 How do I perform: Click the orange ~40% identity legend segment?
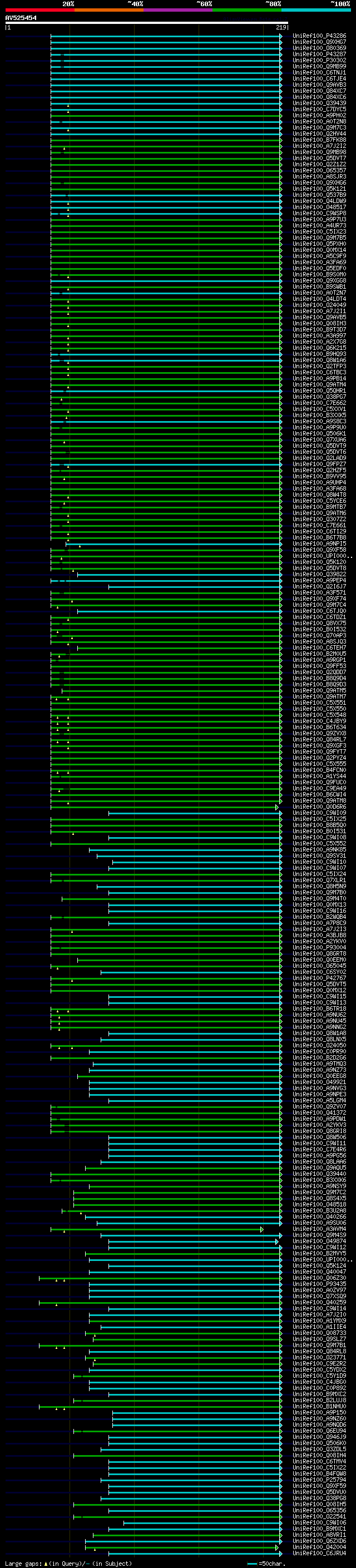(109, 11)
